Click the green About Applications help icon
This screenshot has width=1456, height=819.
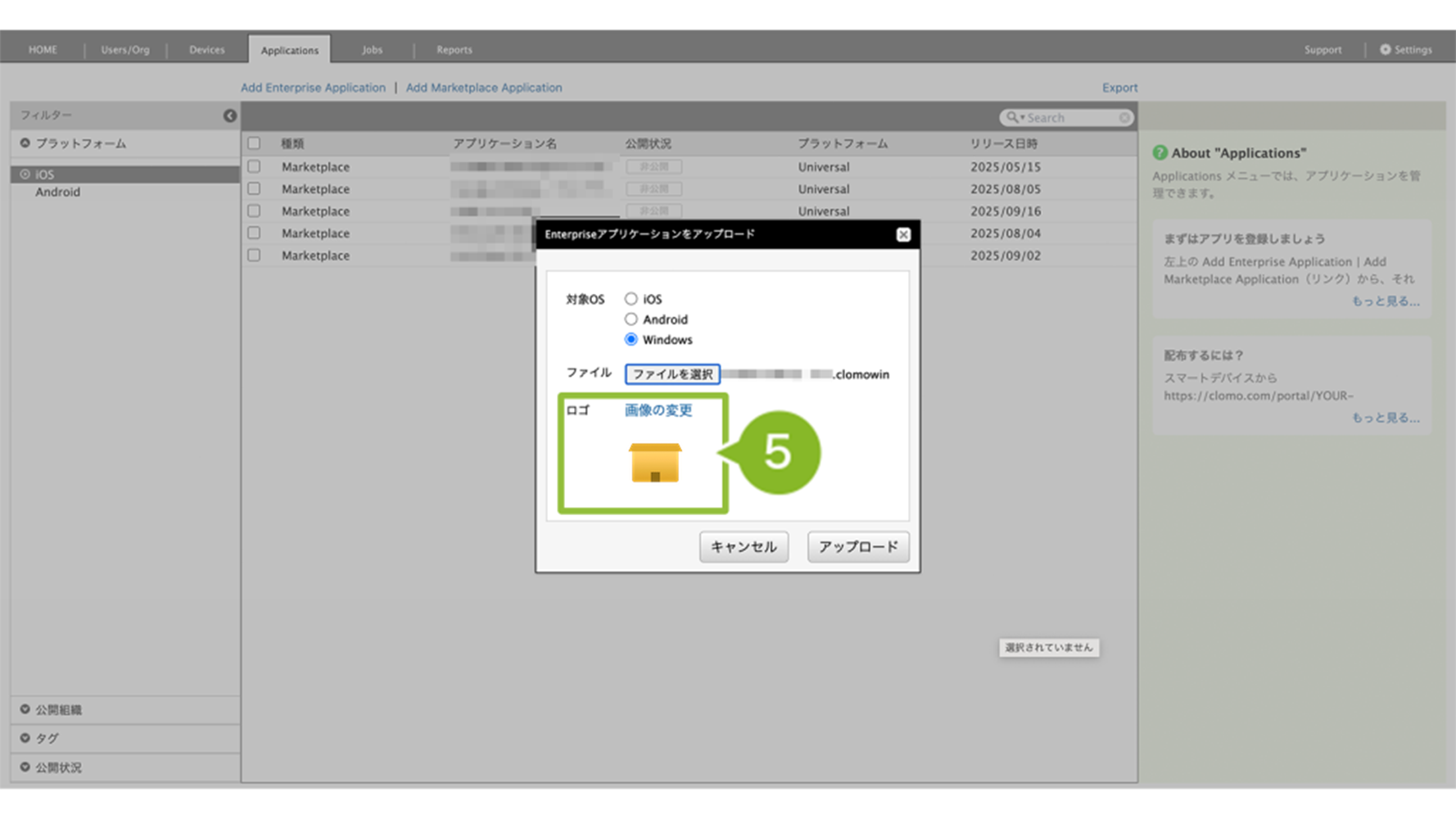[1160, 152]
